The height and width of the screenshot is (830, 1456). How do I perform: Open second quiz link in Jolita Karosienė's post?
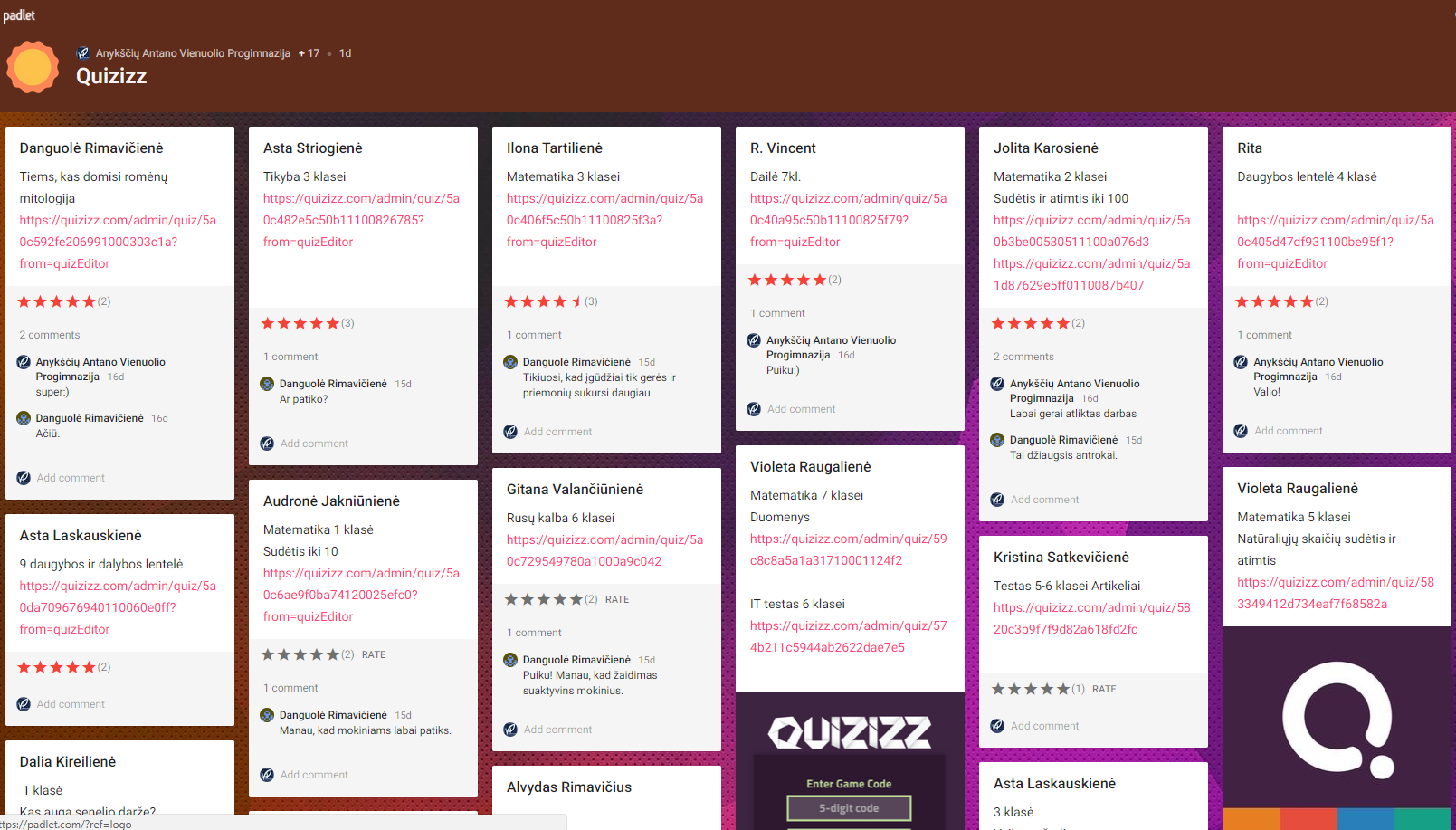pyautogui.click(x=1091, y=274)
